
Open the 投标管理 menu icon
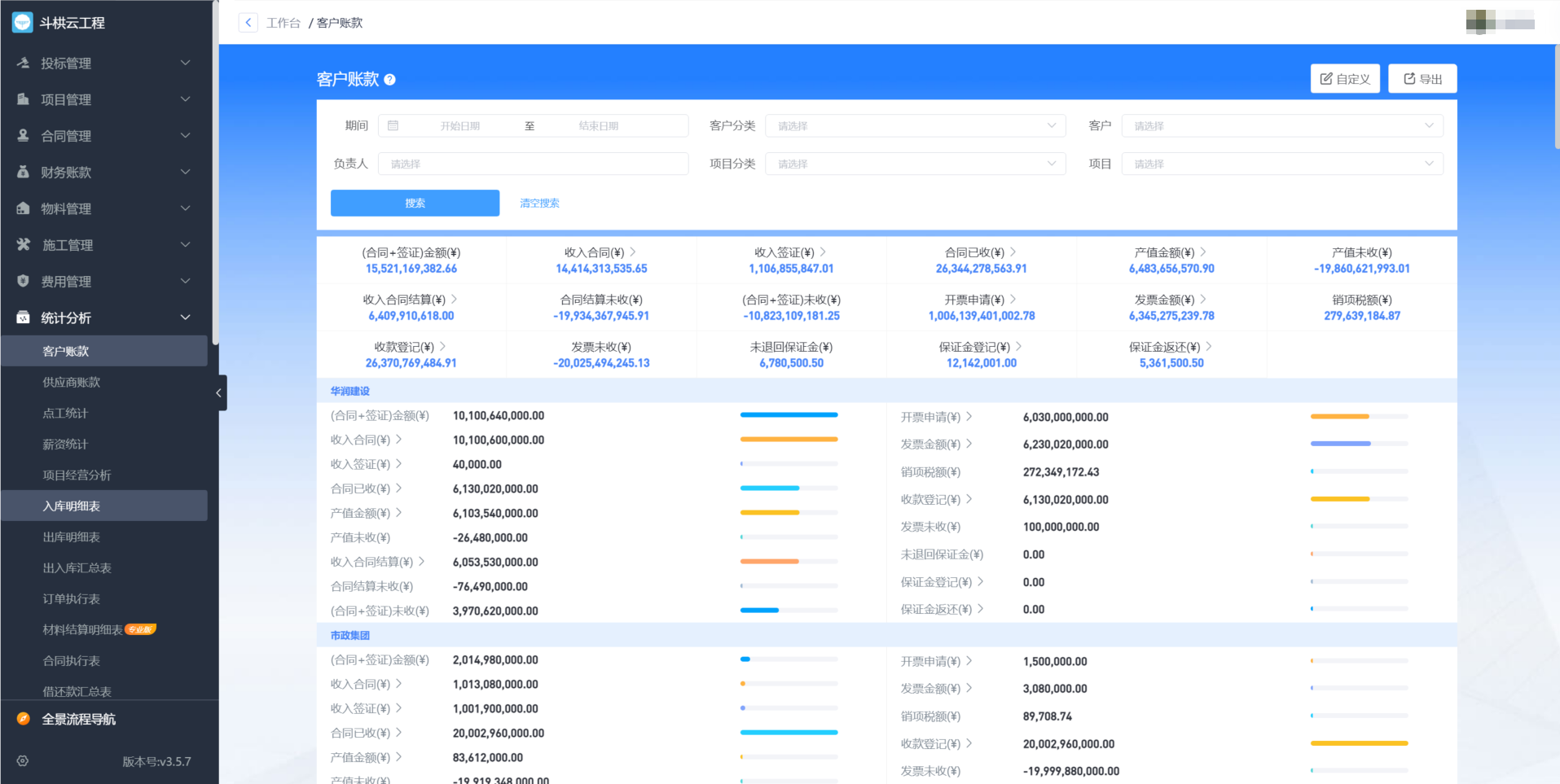[24, 63]
